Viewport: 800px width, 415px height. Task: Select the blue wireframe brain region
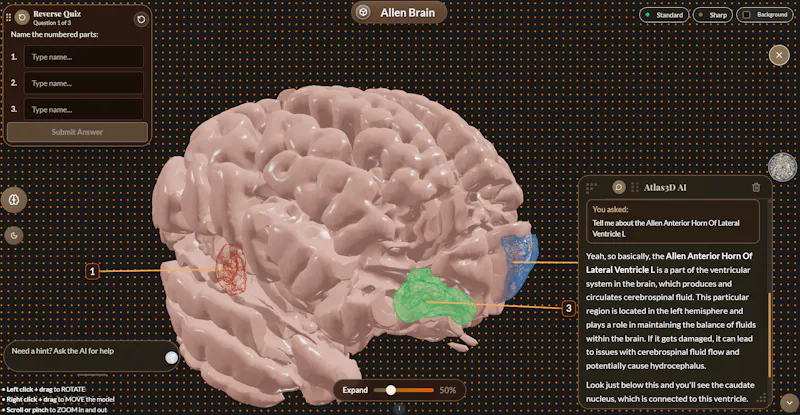[x=518, y=264]
